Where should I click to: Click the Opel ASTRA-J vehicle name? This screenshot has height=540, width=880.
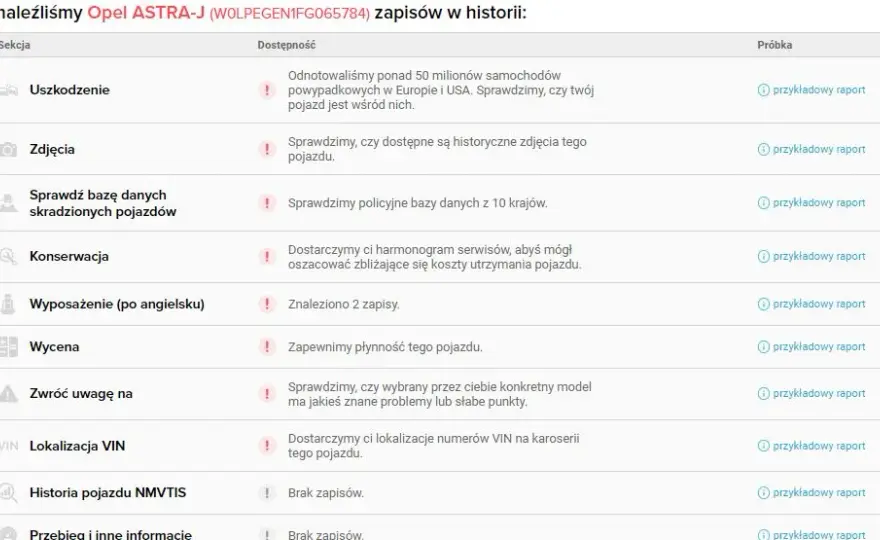(x=146, y=12)
